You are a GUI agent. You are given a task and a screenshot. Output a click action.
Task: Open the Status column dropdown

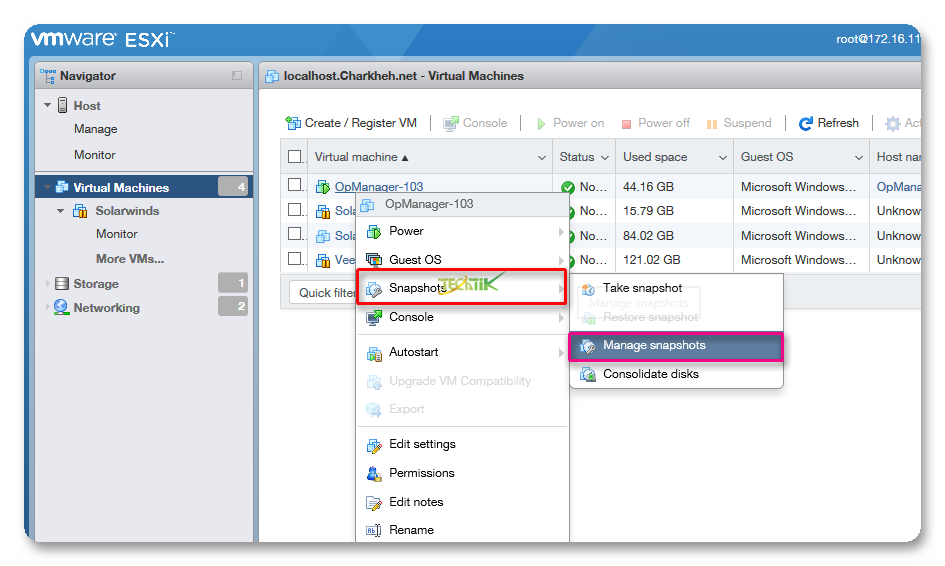pyautogui.click(x=604, y=157)
